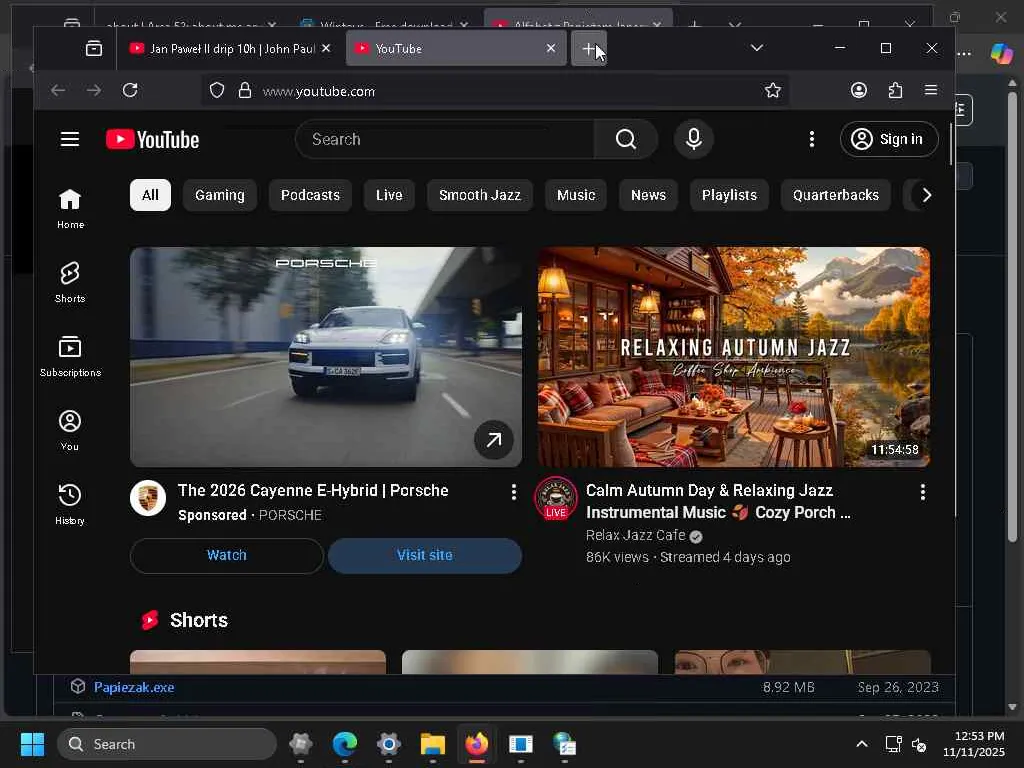The width and height of the screenshot is (1024, 768).
Task: Click the Sign in button
Action: click(x=889, y=139)
